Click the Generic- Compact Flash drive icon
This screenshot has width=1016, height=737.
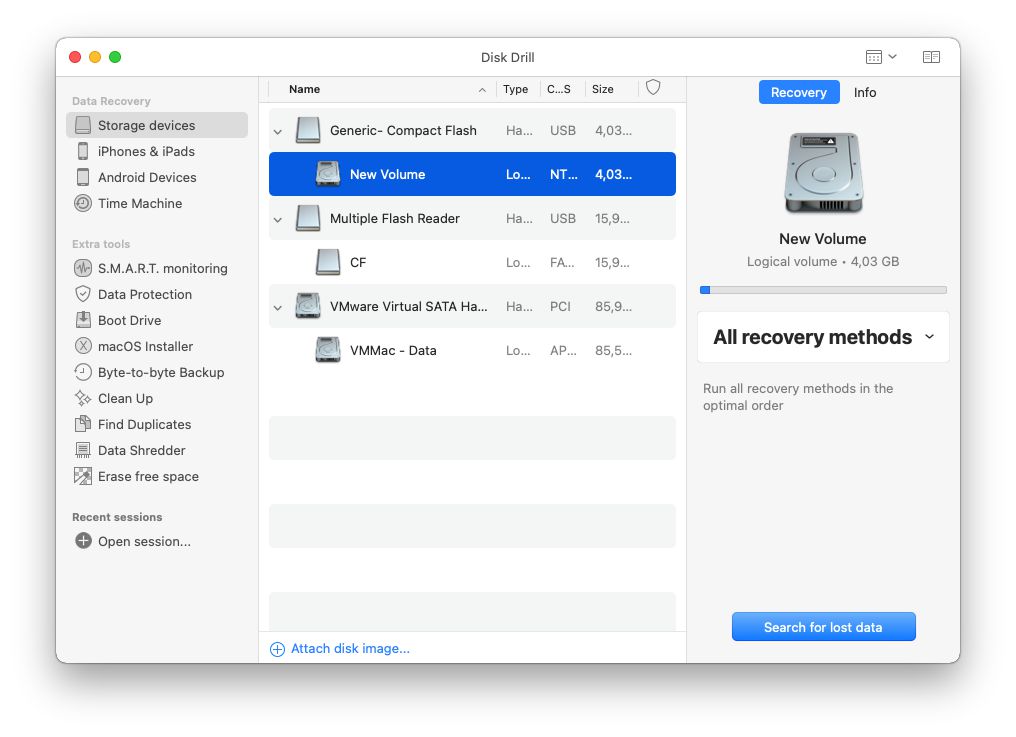308,130
